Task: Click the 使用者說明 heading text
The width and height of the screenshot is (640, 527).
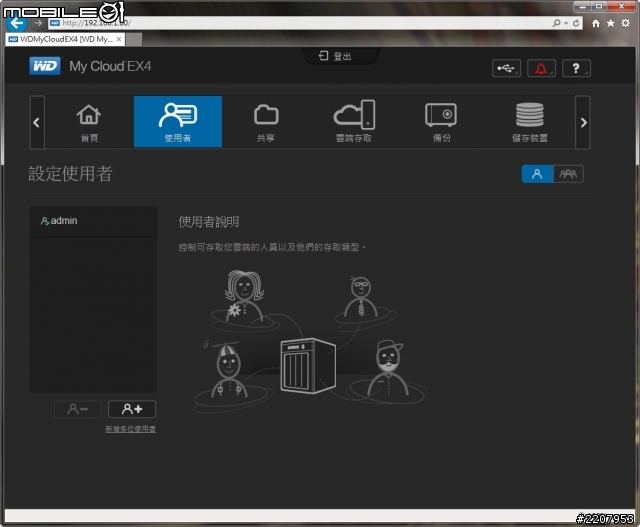Action: point(209,222)
